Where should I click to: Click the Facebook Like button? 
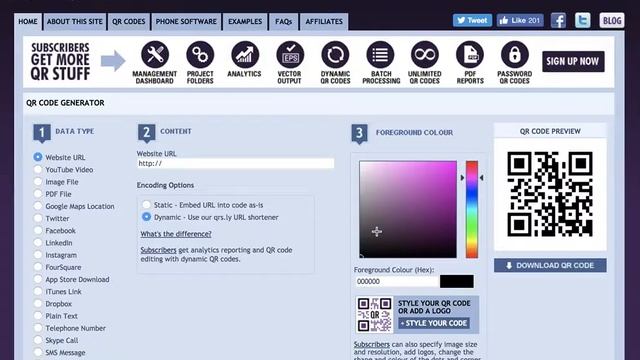pyautogui.click(x=520, y=20)
